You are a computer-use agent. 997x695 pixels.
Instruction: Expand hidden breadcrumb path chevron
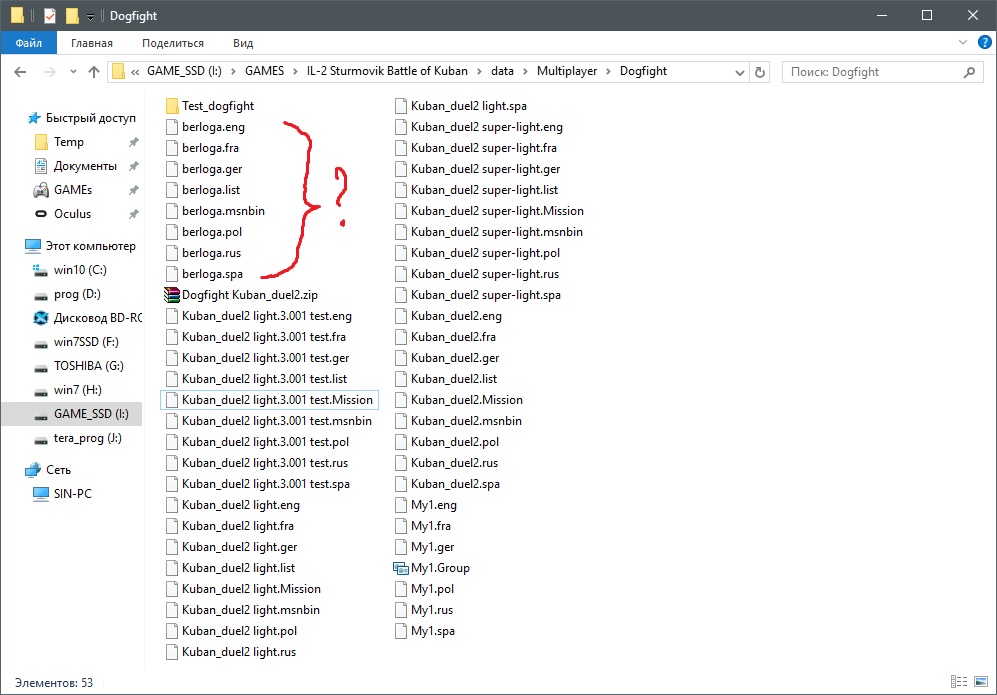[135, 72]
